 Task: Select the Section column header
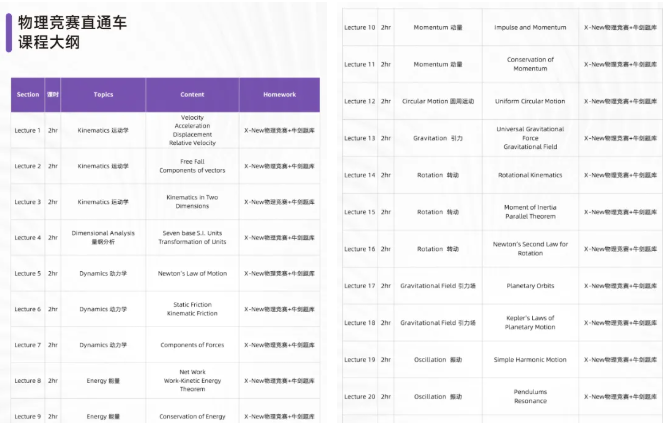click(x=27, y=95)
